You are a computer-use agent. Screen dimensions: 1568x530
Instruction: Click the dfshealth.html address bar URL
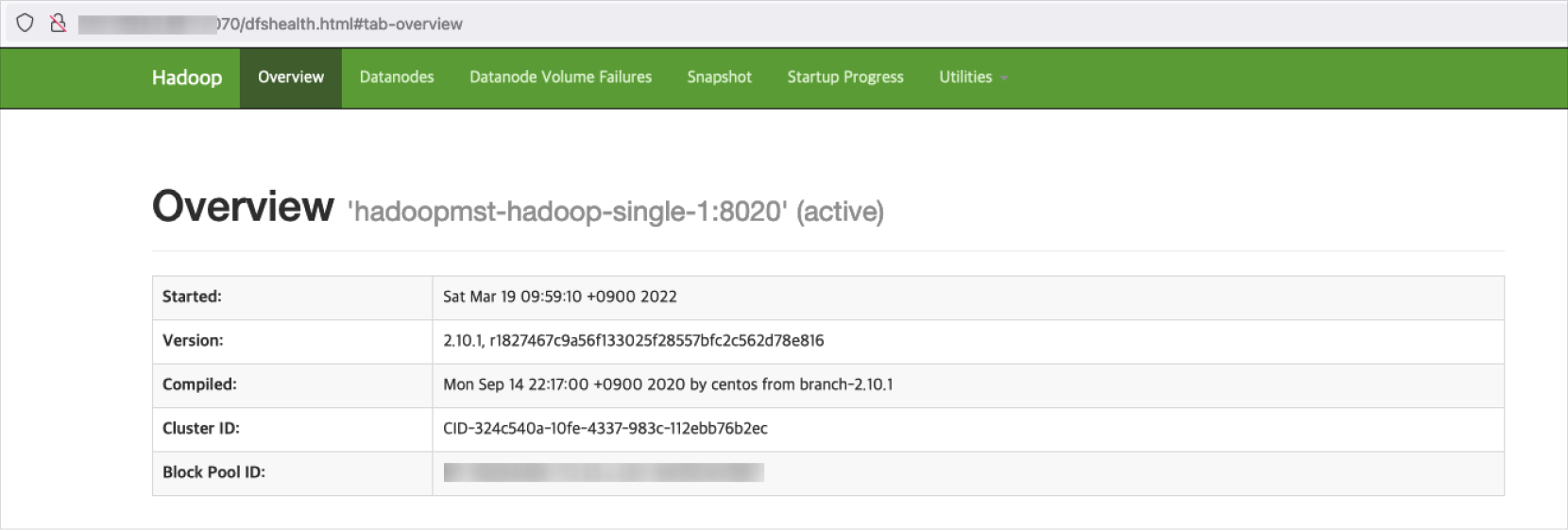(x=270, y=25)
